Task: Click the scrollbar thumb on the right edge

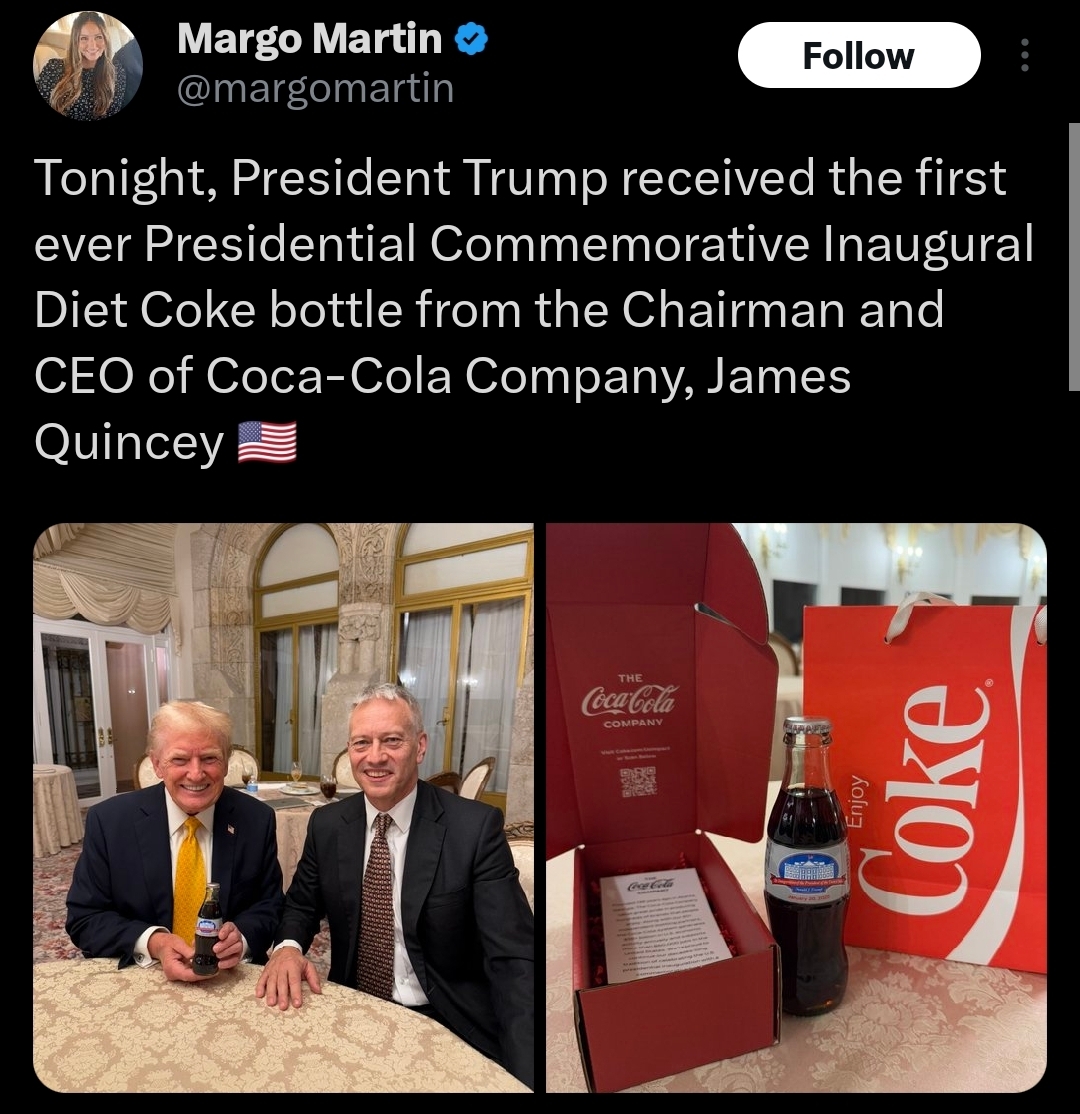Action: (x=1074, y=256)
